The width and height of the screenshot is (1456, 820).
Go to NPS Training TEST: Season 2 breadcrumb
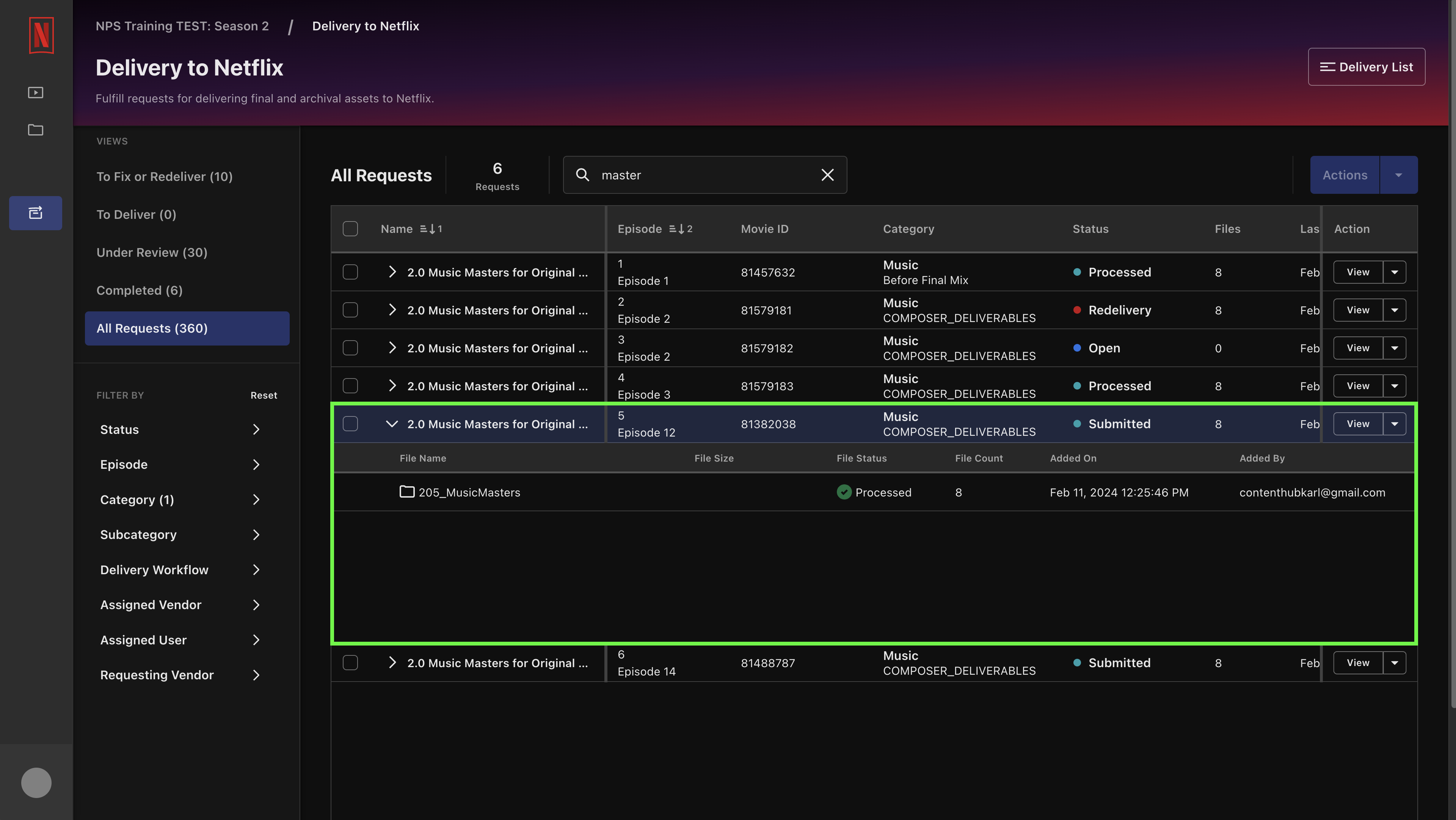[x=182, y=26]
